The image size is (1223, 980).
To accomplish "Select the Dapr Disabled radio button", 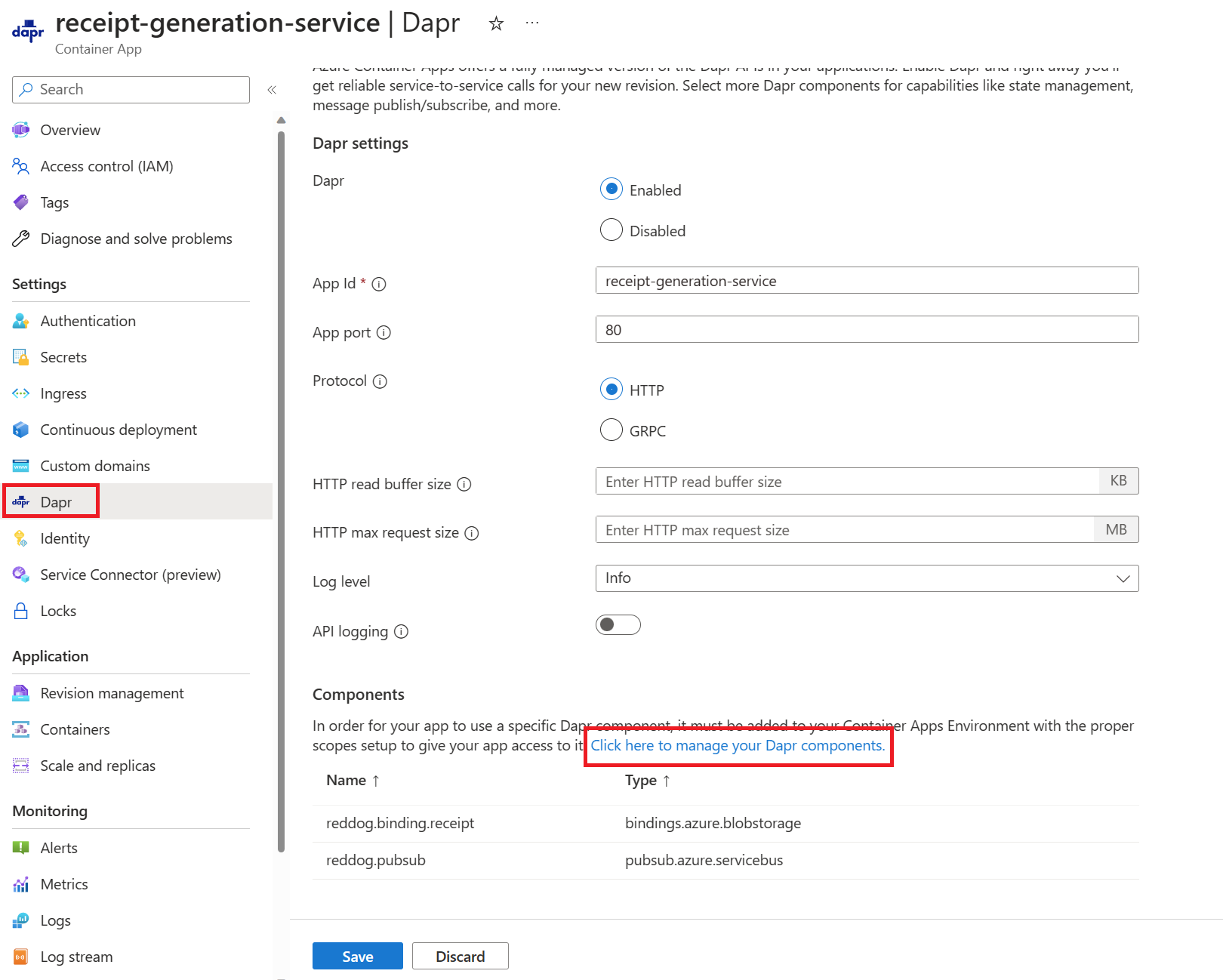I will pos(611,230).
